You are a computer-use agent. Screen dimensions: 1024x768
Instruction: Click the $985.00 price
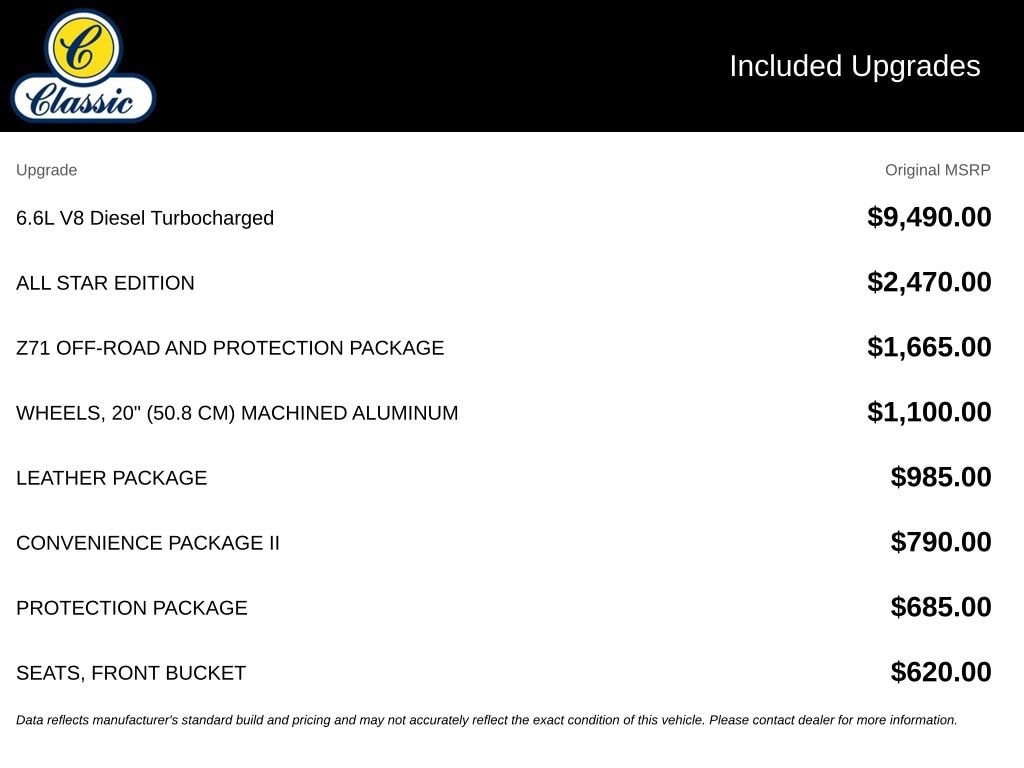click(x=940, y=477)
